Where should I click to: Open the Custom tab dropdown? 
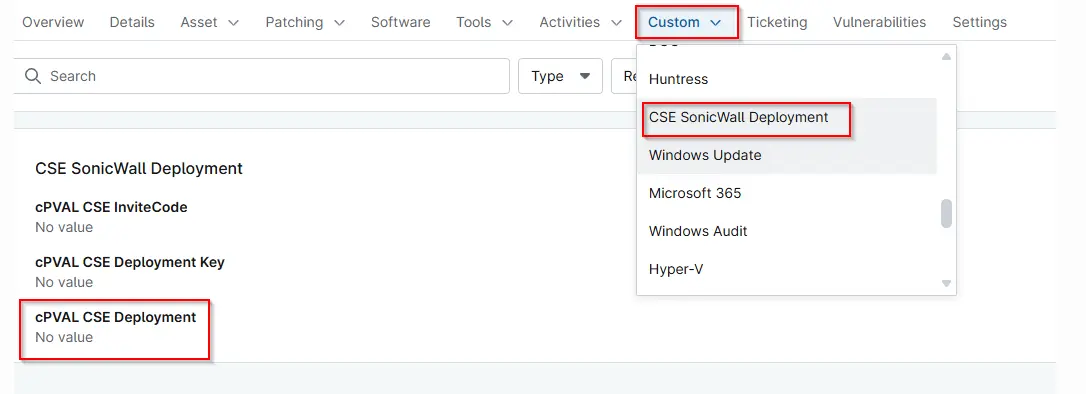coord(686,22)
